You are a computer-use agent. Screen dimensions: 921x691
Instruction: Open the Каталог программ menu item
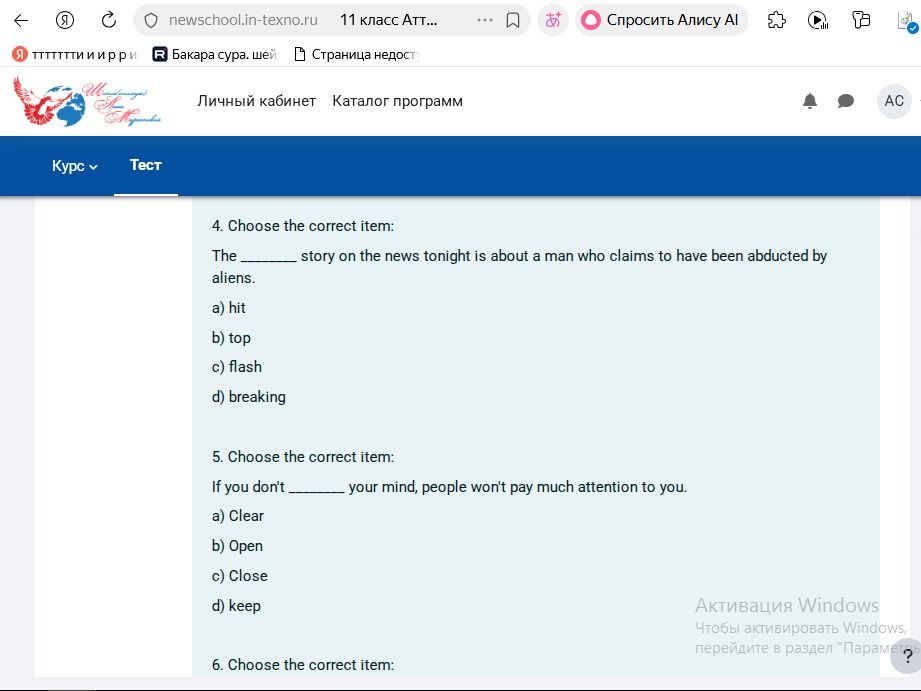tap(398, 101)
